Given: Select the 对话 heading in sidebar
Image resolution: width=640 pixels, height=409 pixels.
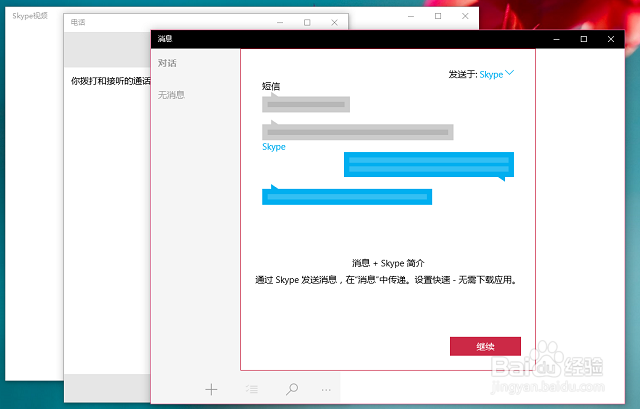Looking at the screenshot, I should 167,63.
